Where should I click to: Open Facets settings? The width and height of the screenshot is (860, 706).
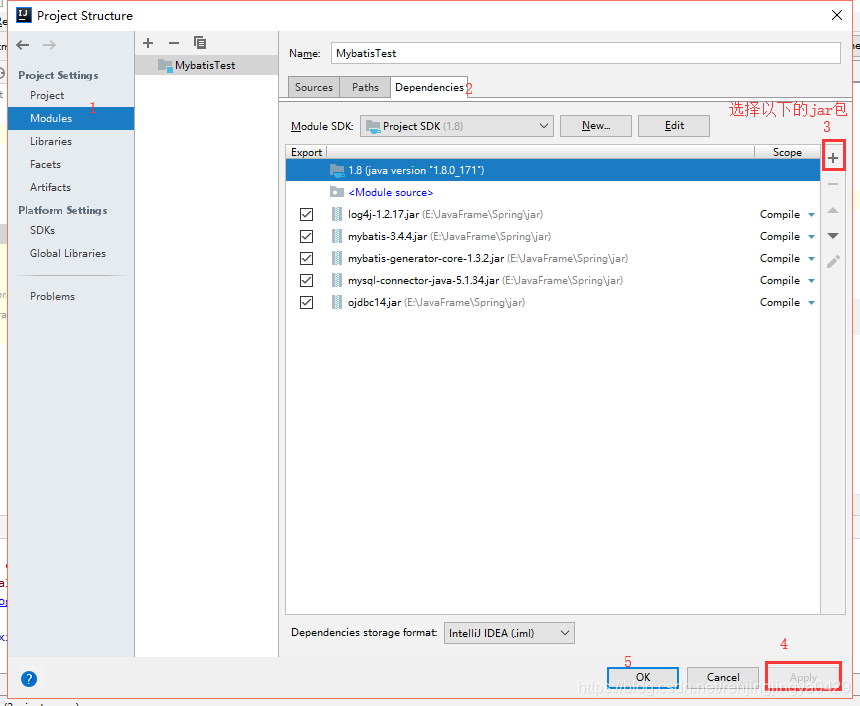coord(46,165)
